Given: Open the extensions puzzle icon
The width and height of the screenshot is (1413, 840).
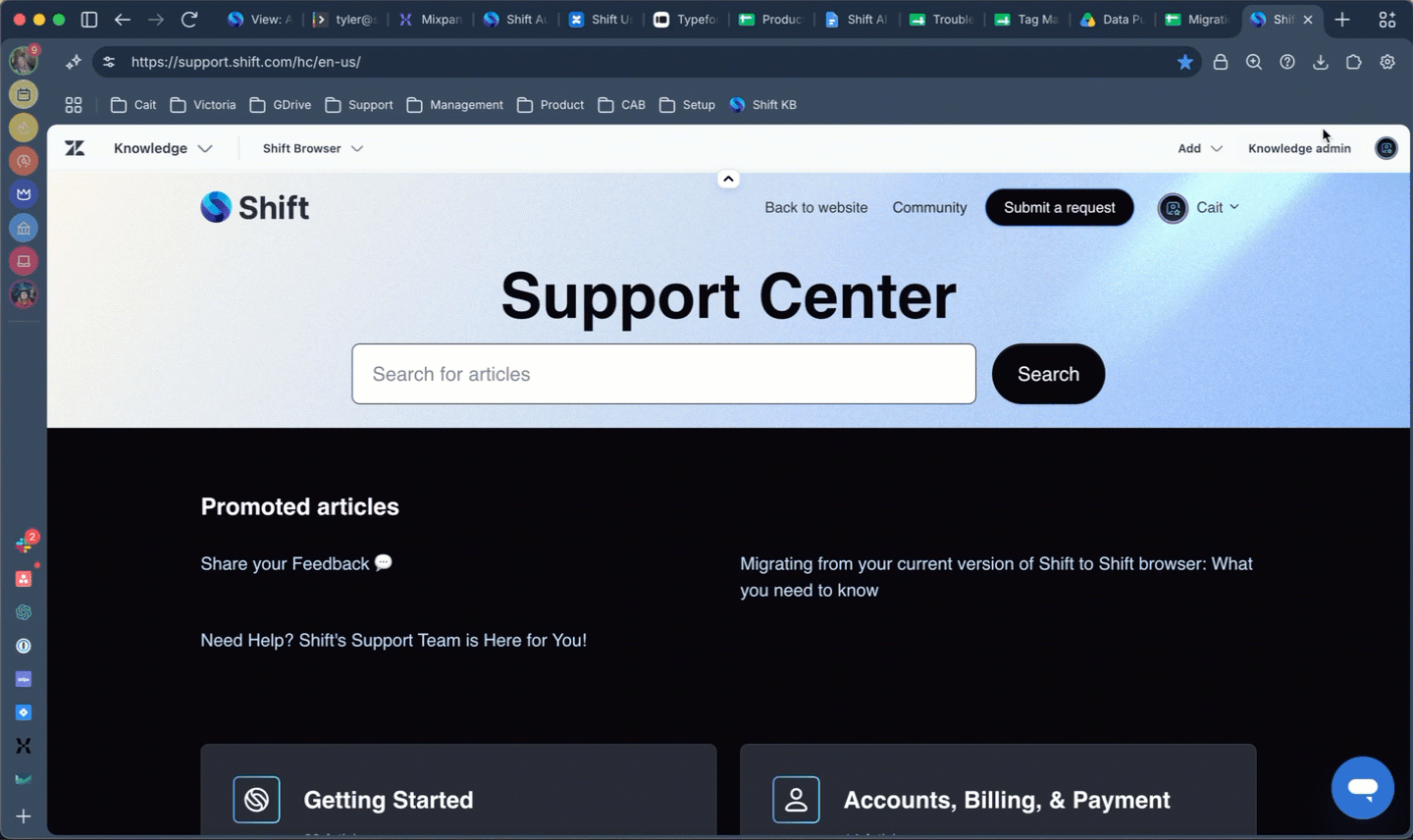Looking at the screenshot, I should pos(1354,62).
